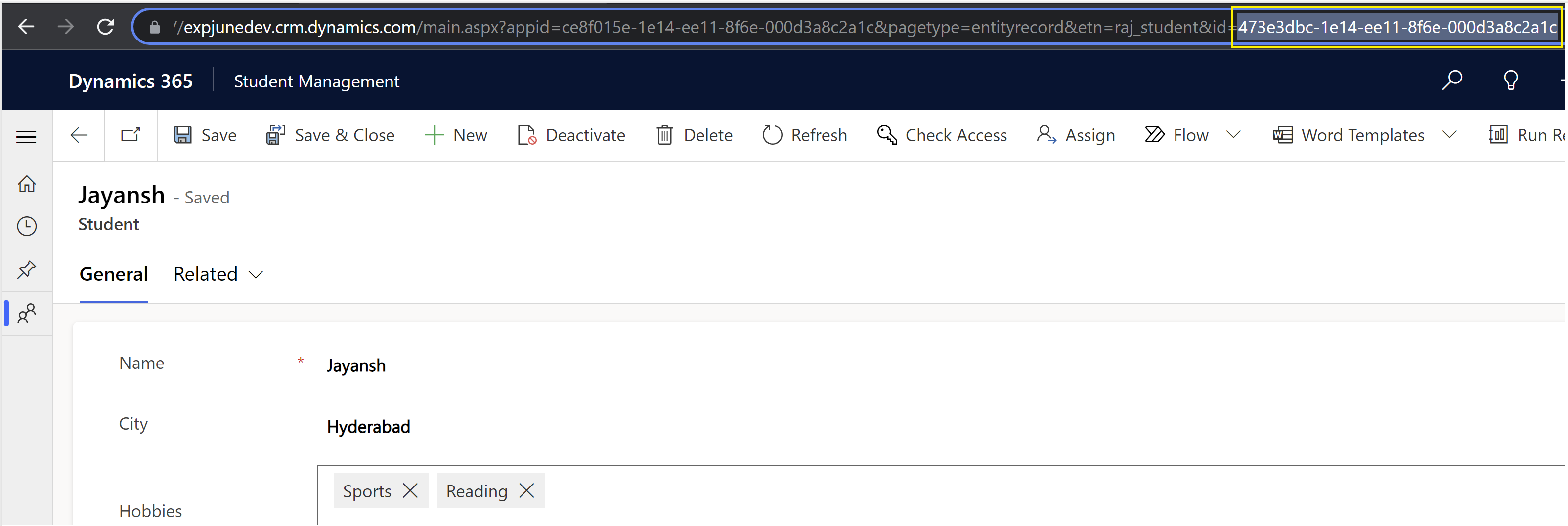Click the Deactivate button
This screenshot has width=1568, height=526.
point(571,135)
